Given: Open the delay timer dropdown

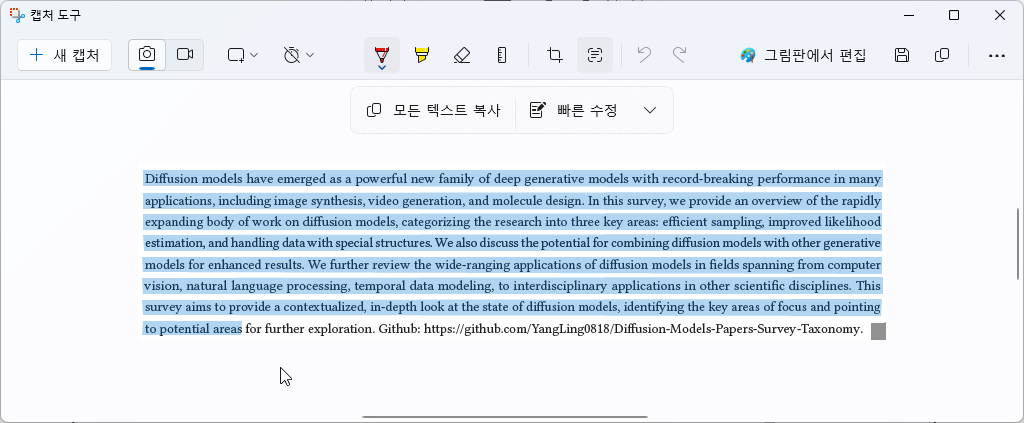Looking at the screenshot, I should (x=299, y=55).
